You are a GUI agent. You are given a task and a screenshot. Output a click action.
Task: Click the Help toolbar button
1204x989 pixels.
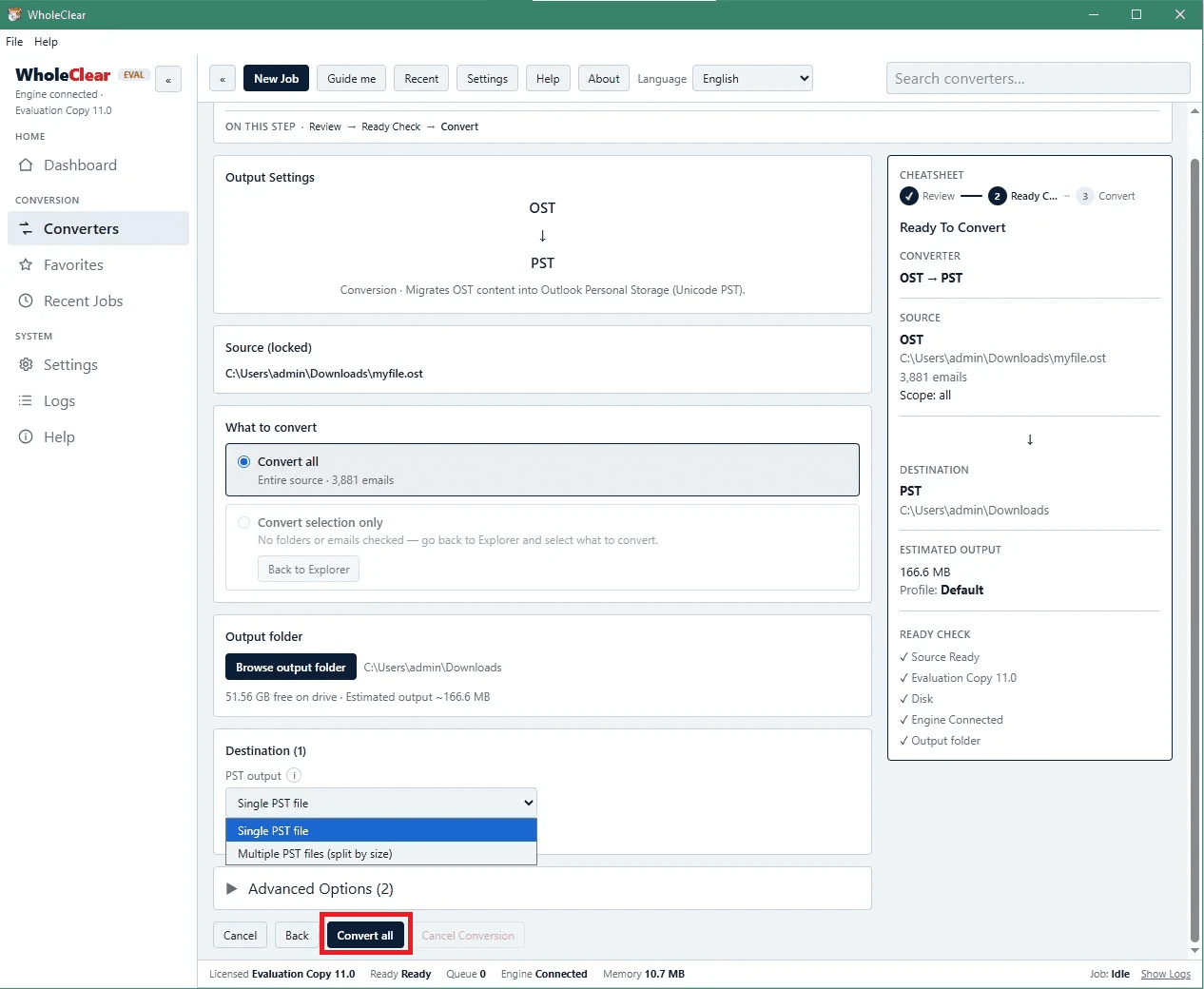coord(548,79)
